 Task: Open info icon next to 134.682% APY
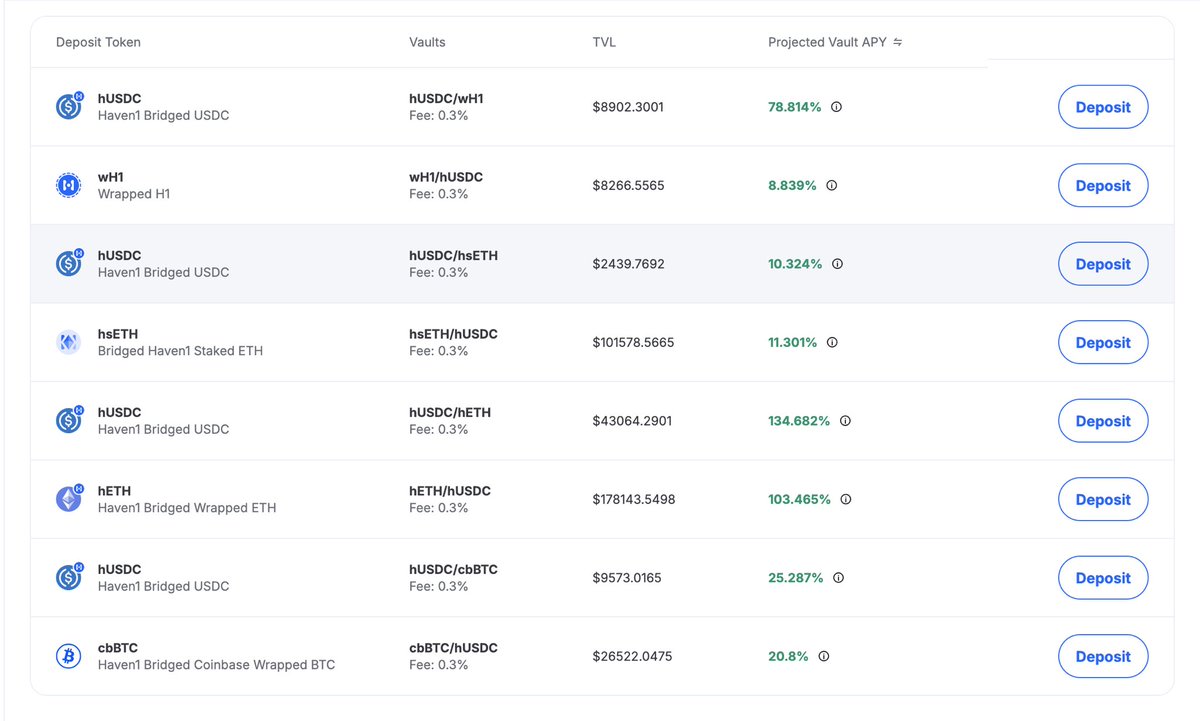click(x=845, y=421)
